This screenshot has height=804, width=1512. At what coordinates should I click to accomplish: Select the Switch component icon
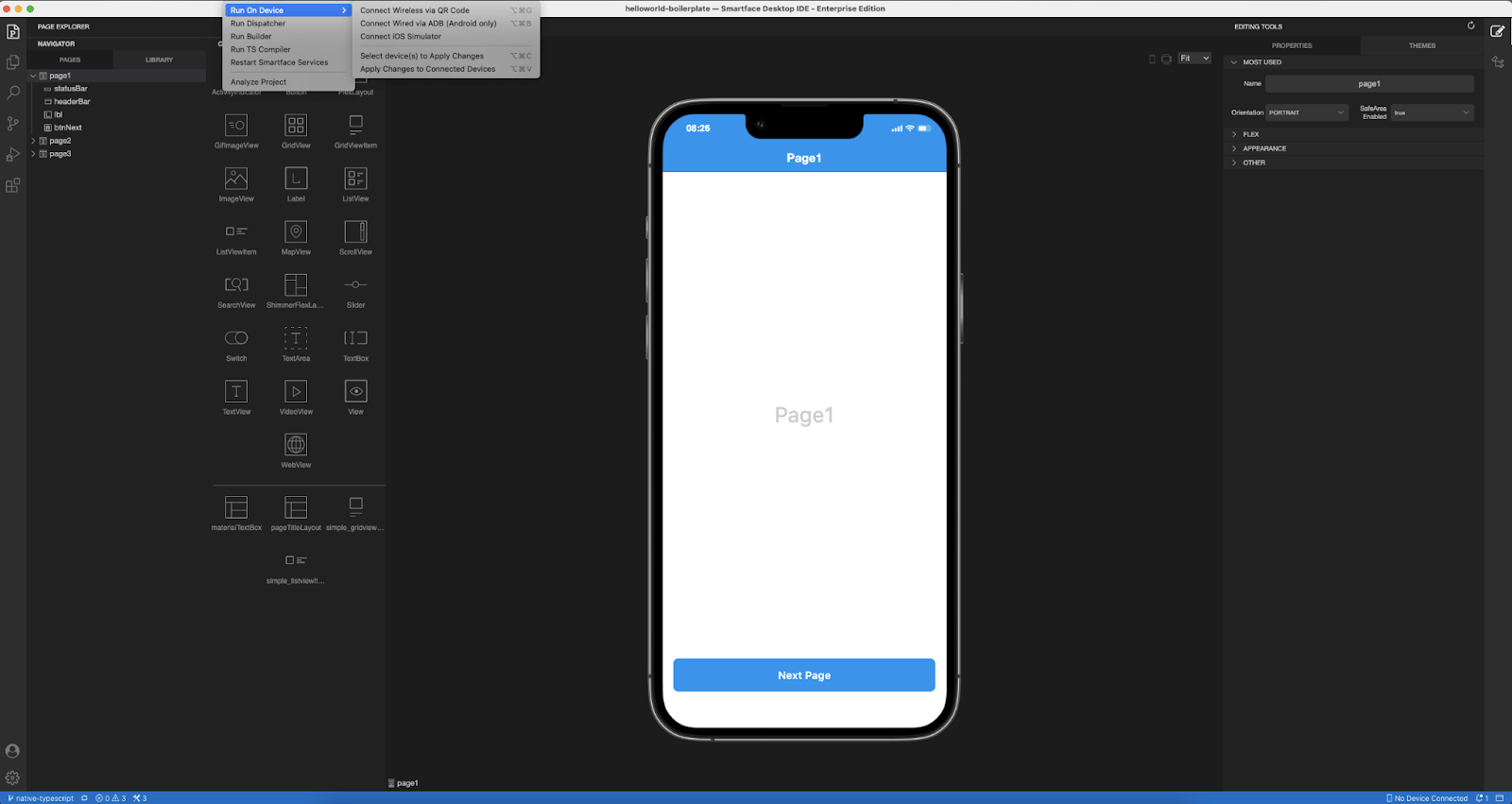(236, 338)
